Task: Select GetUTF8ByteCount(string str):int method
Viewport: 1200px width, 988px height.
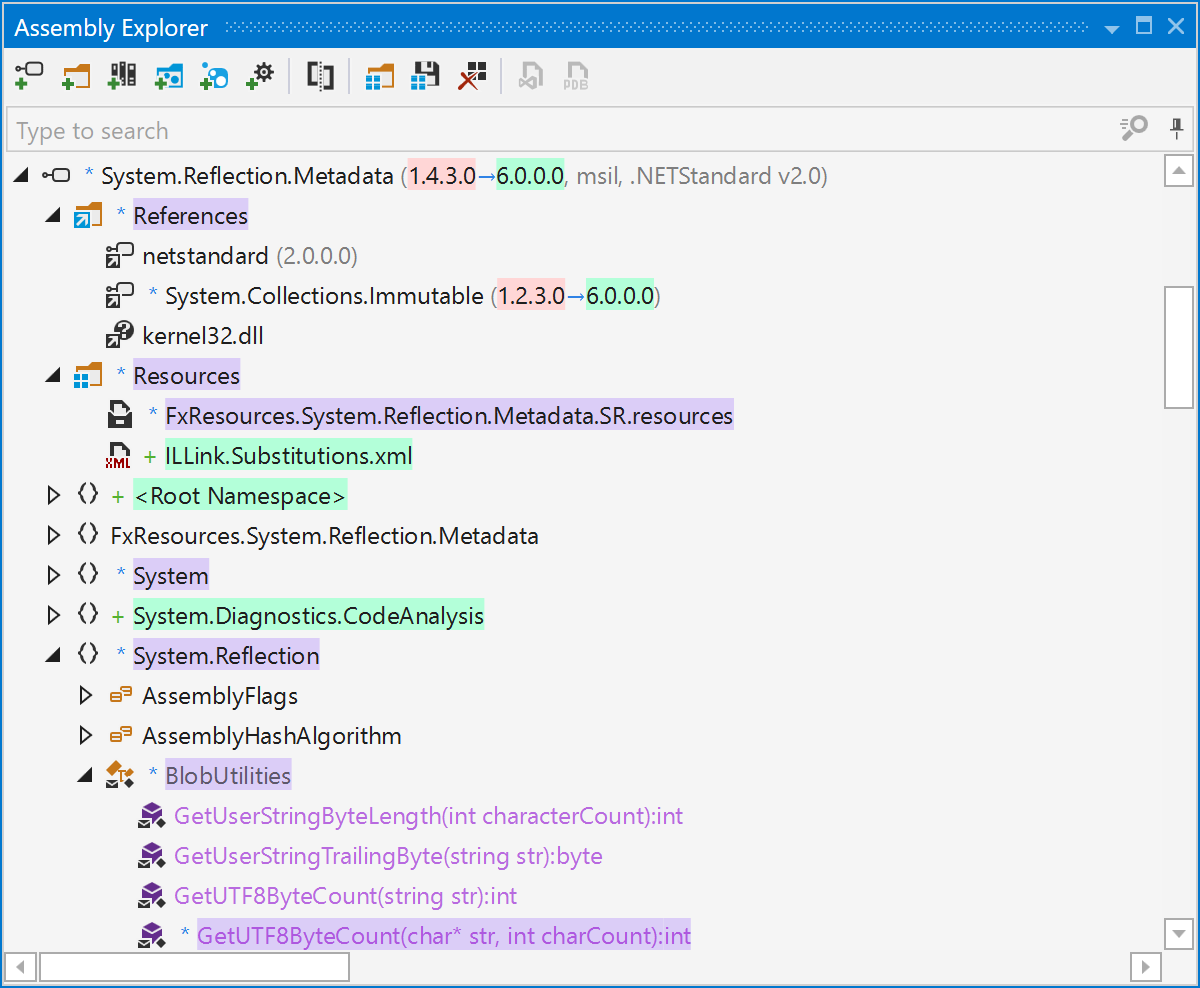Action: (345, 896)
